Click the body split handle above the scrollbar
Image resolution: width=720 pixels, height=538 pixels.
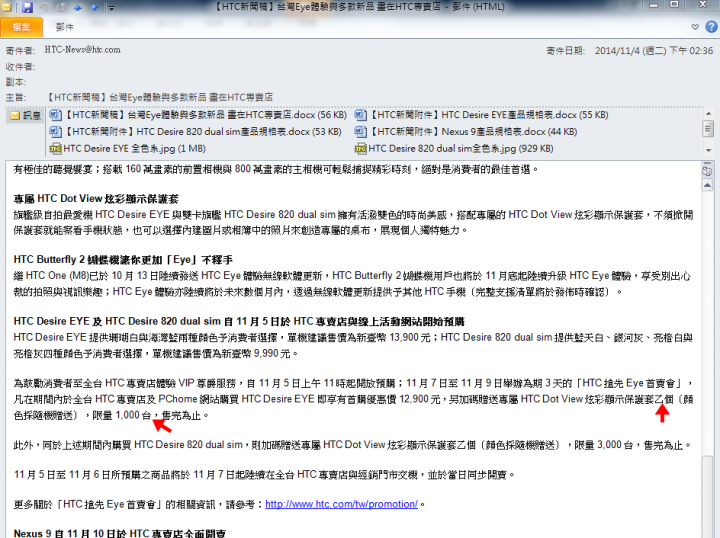pyautogui.click(x=707, y=163)
